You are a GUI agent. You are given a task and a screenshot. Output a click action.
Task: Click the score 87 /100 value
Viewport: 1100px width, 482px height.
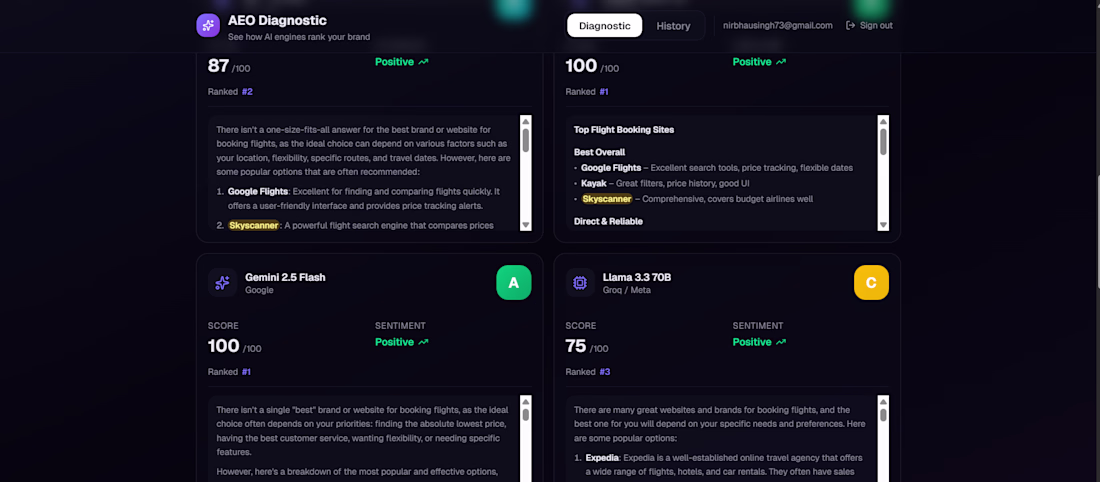coord(229,66)
